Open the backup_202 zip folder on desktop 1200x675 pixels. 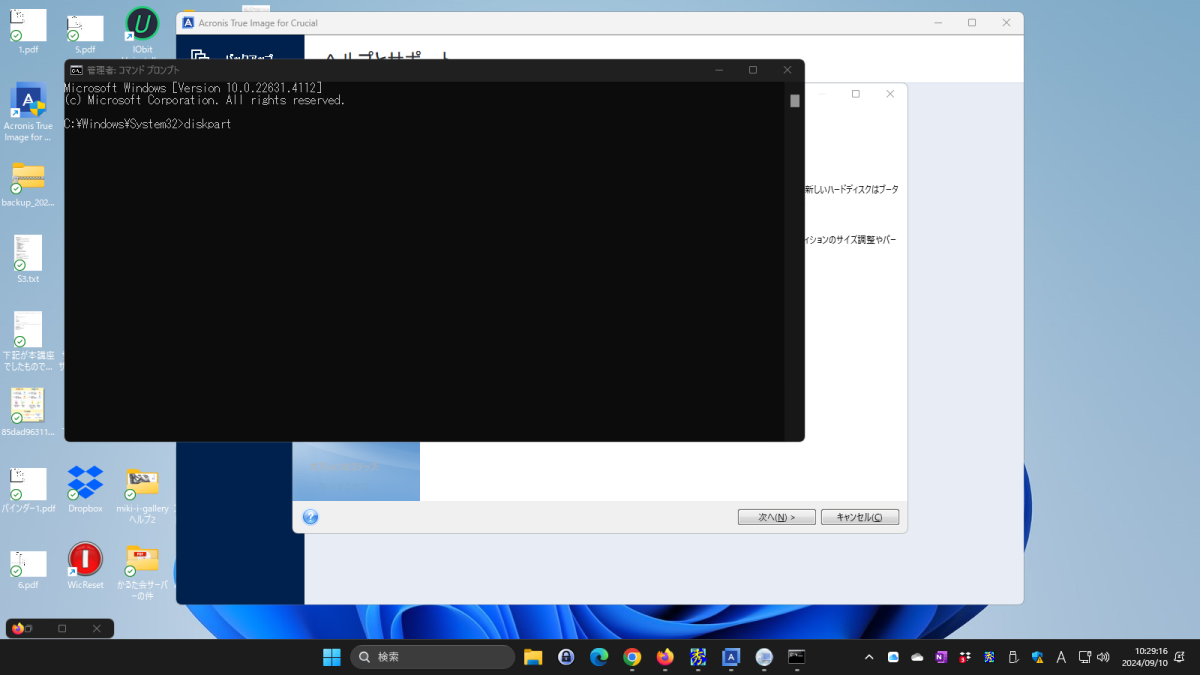point(28,182)
